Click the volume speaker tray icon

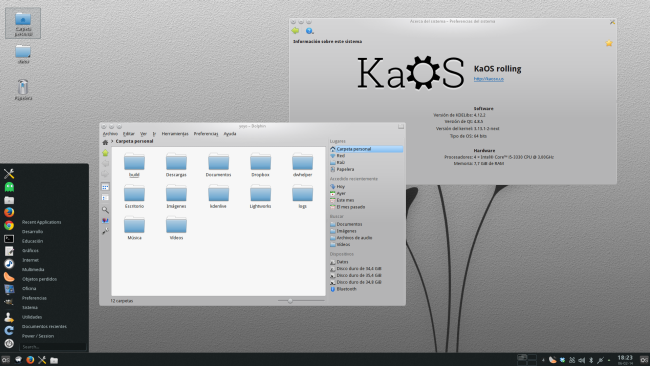pos(582,360)
